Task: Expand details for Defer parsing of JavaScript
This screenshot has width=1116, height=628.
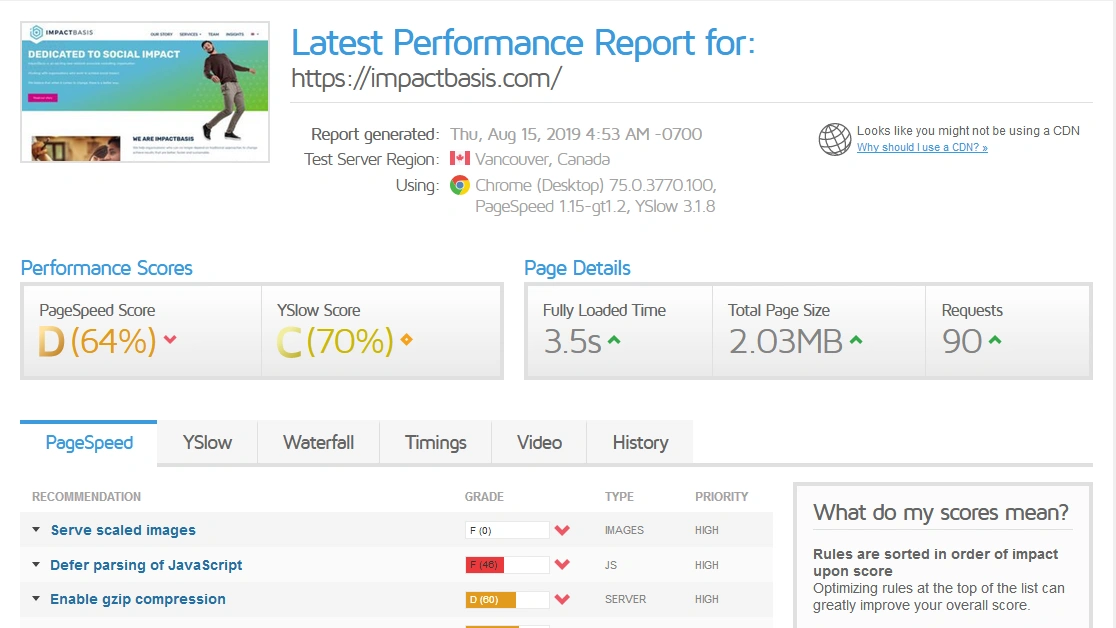Action: (x=35, y=565)
